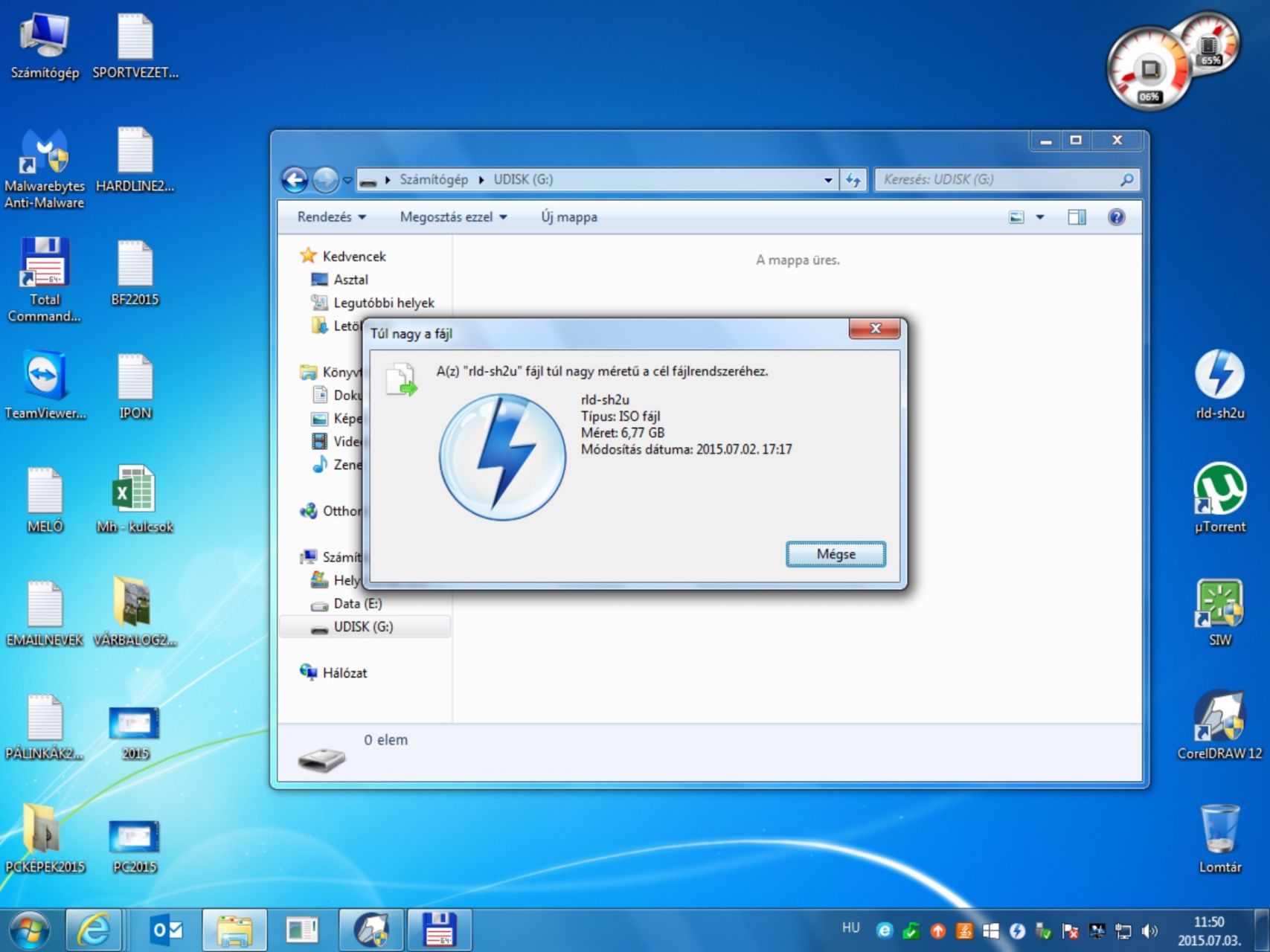
Task: Open the Windows Start menu
Action: [30, 930]
